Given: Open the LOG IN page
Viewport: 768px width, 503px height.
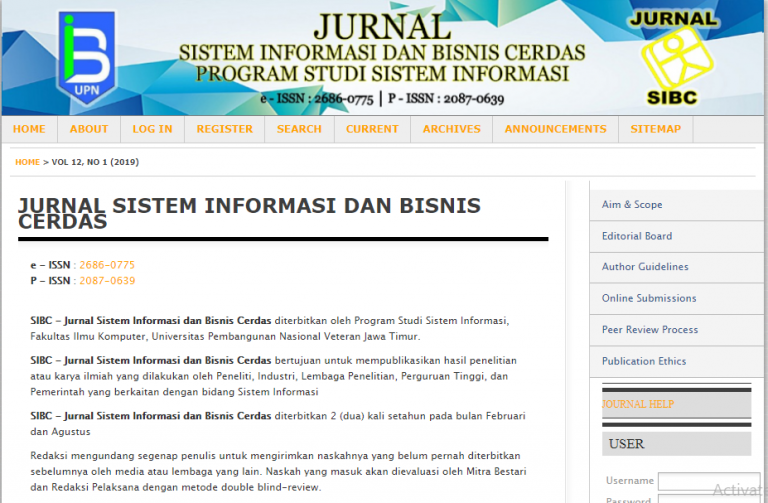Looking at the screenshot, I should point(152,129).
